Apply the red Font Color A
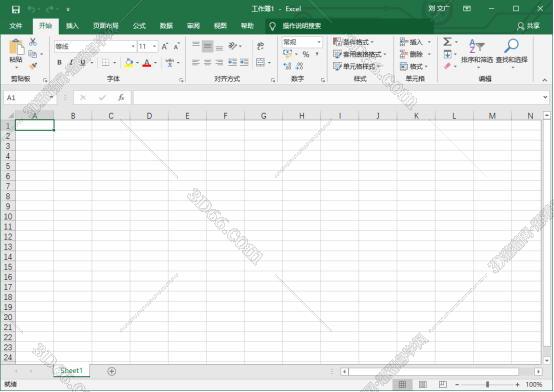Image resolution: width=554 pixels, height=392 pixels. pos(147,63)
